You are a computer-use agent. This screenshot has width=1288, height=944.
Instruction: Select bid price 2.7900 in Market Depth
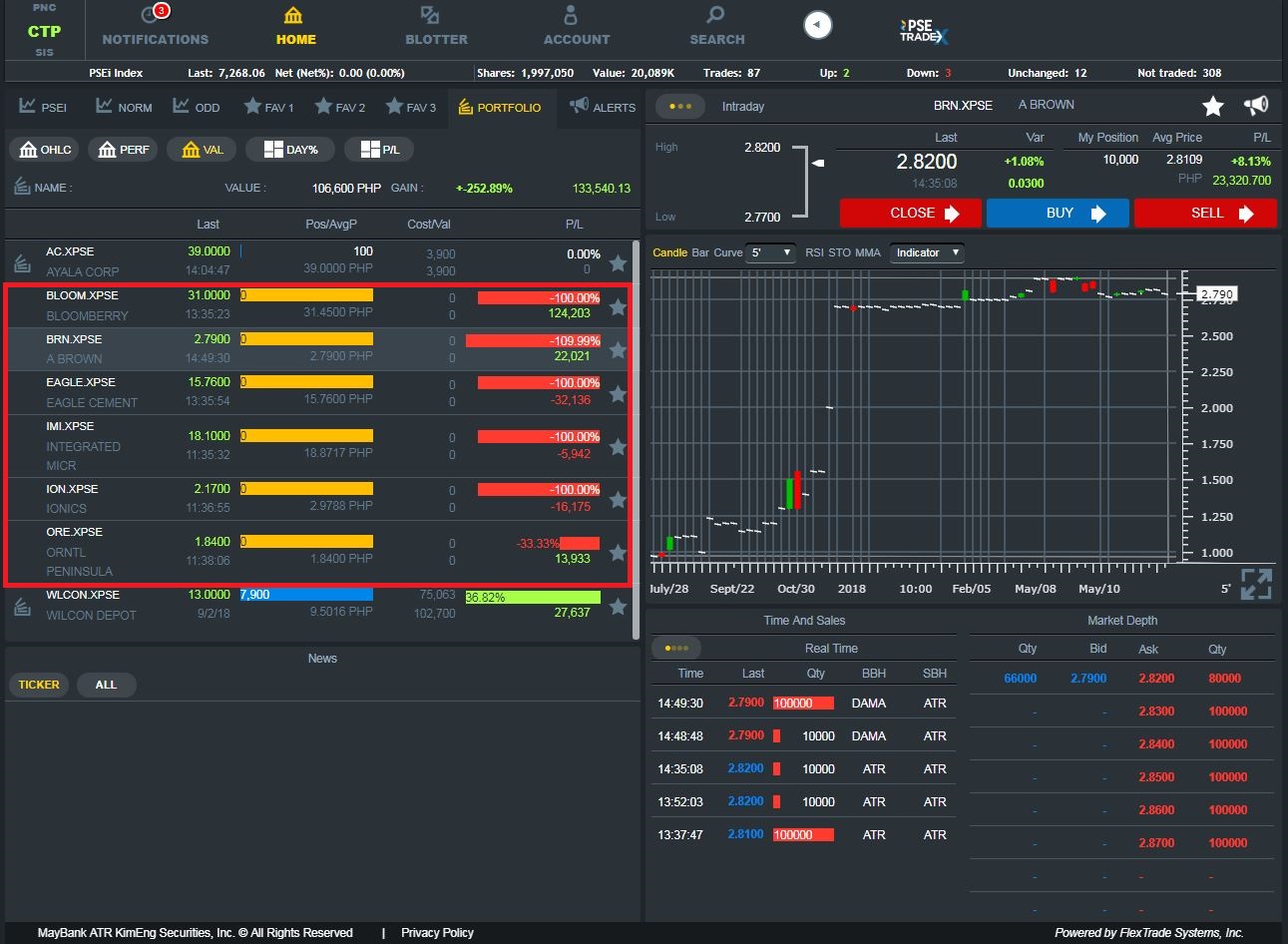1088,679
